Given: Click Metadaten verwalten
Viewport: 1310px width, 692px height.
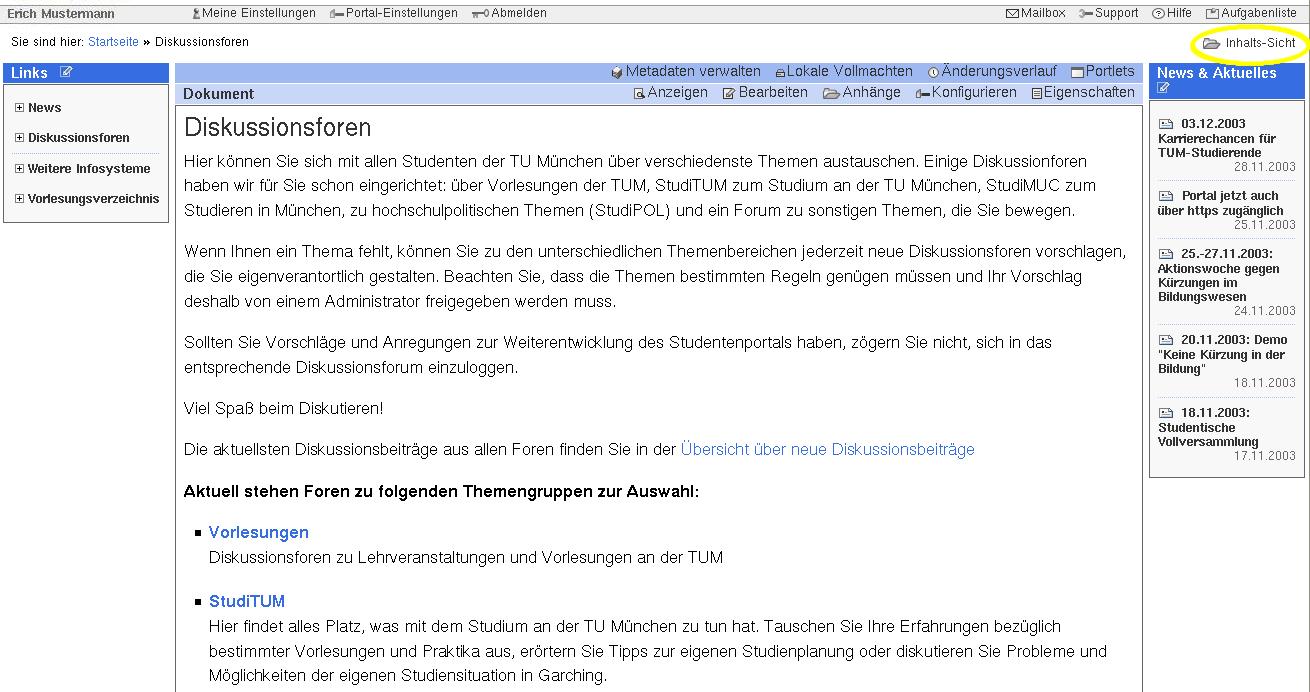Looking at the screenshot, I should [x=685, y=72].
